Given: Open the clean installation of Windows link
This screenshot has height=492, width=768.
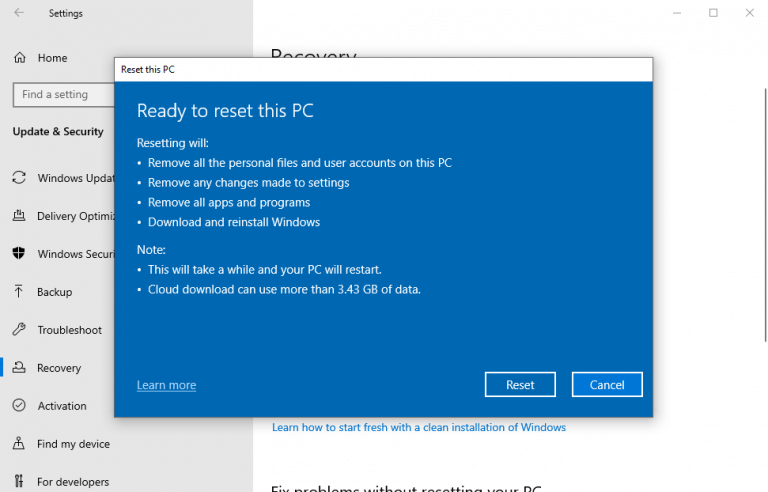Looking at the screenshot, I should tap(419, 427).
